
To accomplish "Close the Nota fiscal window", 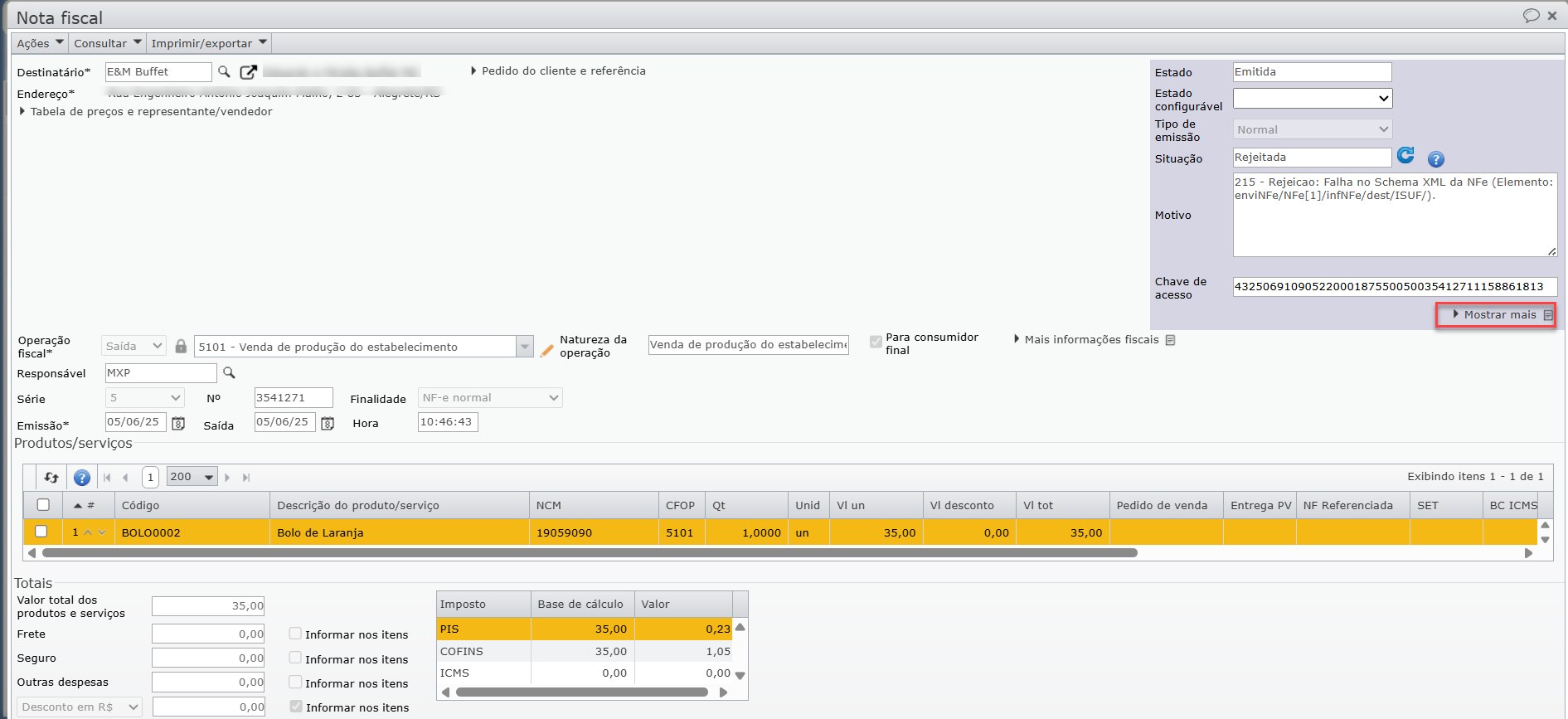I will pyautogui.click(x=1552, y=15).
